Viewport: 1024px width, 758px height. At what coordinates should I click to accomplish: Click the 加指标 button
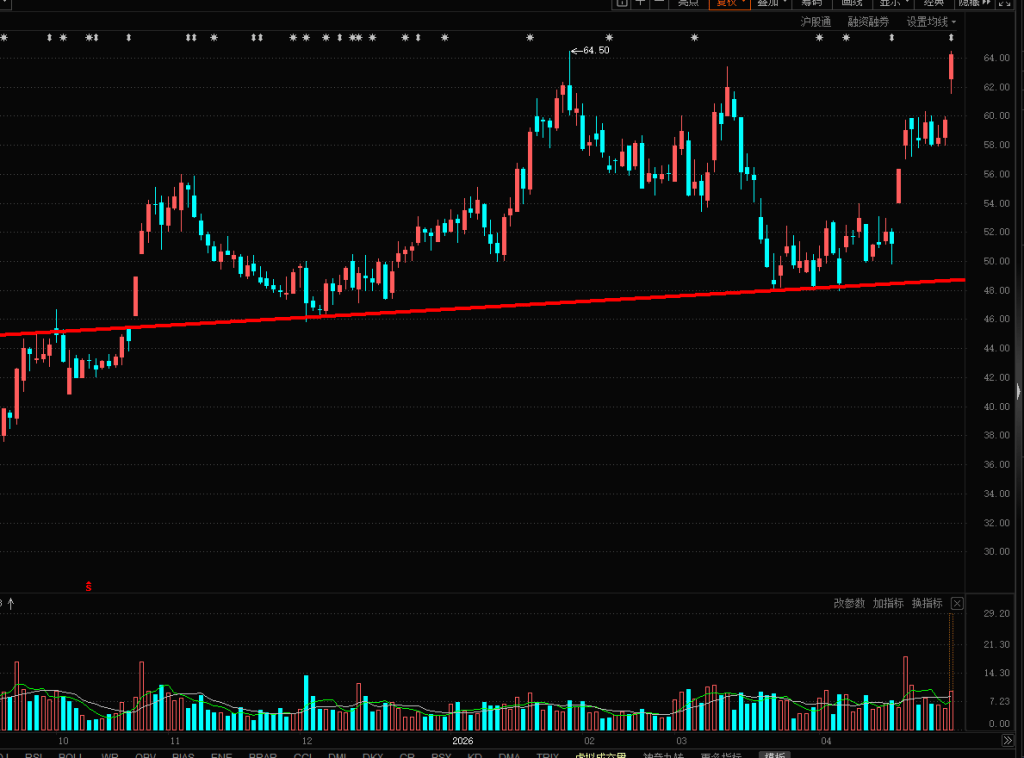point(887,603)
